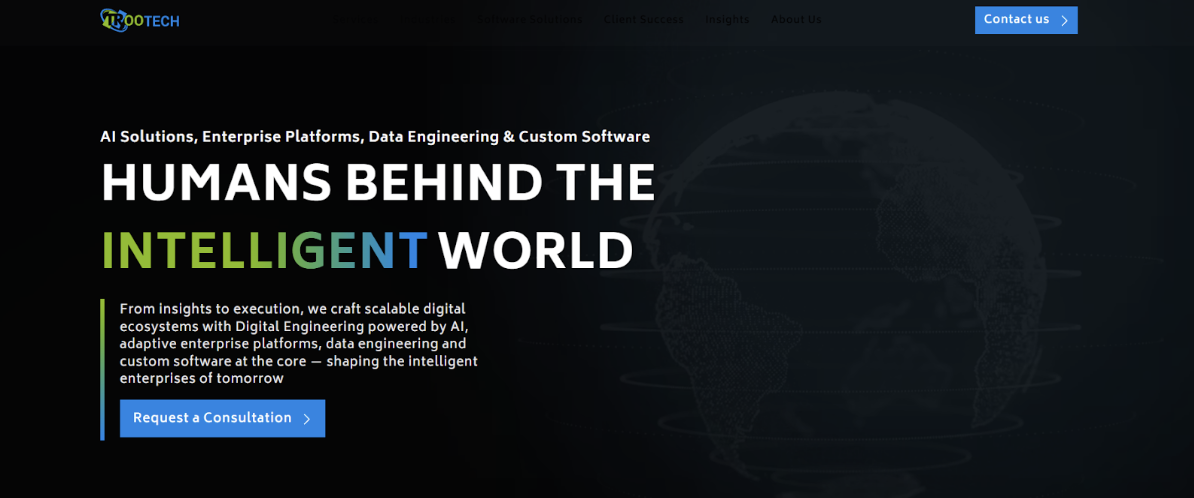Screen dimensions: 1194x498
Task: Click the chevron icon beside Request a Consultation
Action: point(307,419)
